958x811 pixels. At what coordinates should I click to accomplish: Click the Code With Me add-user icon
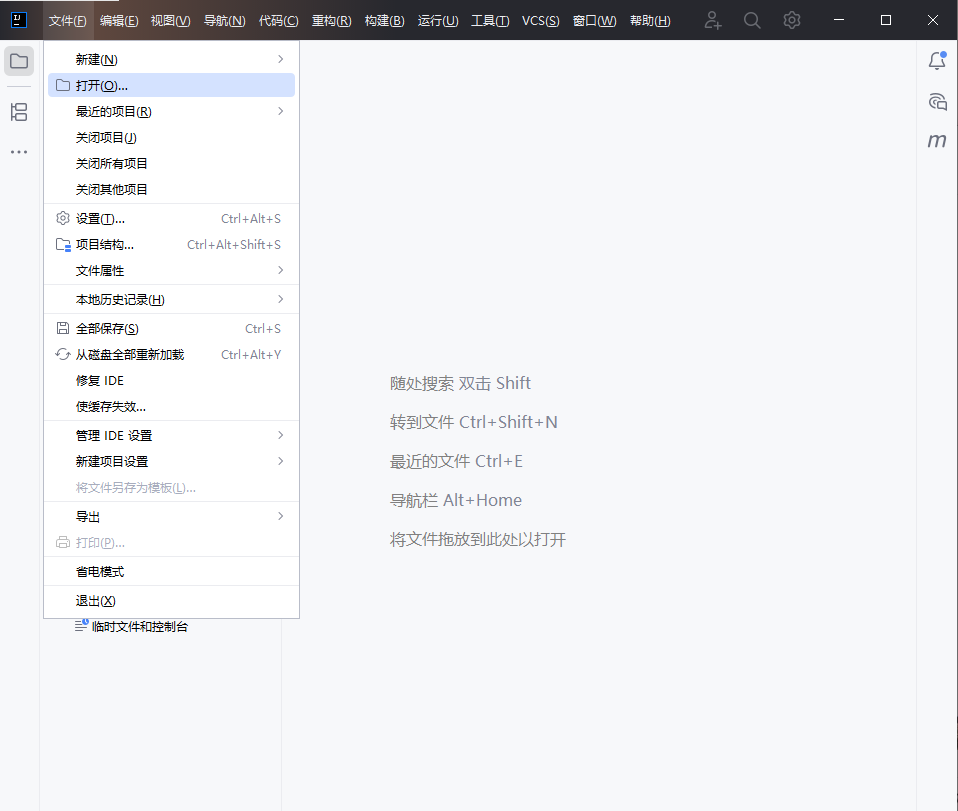click(x=712, y=20)
